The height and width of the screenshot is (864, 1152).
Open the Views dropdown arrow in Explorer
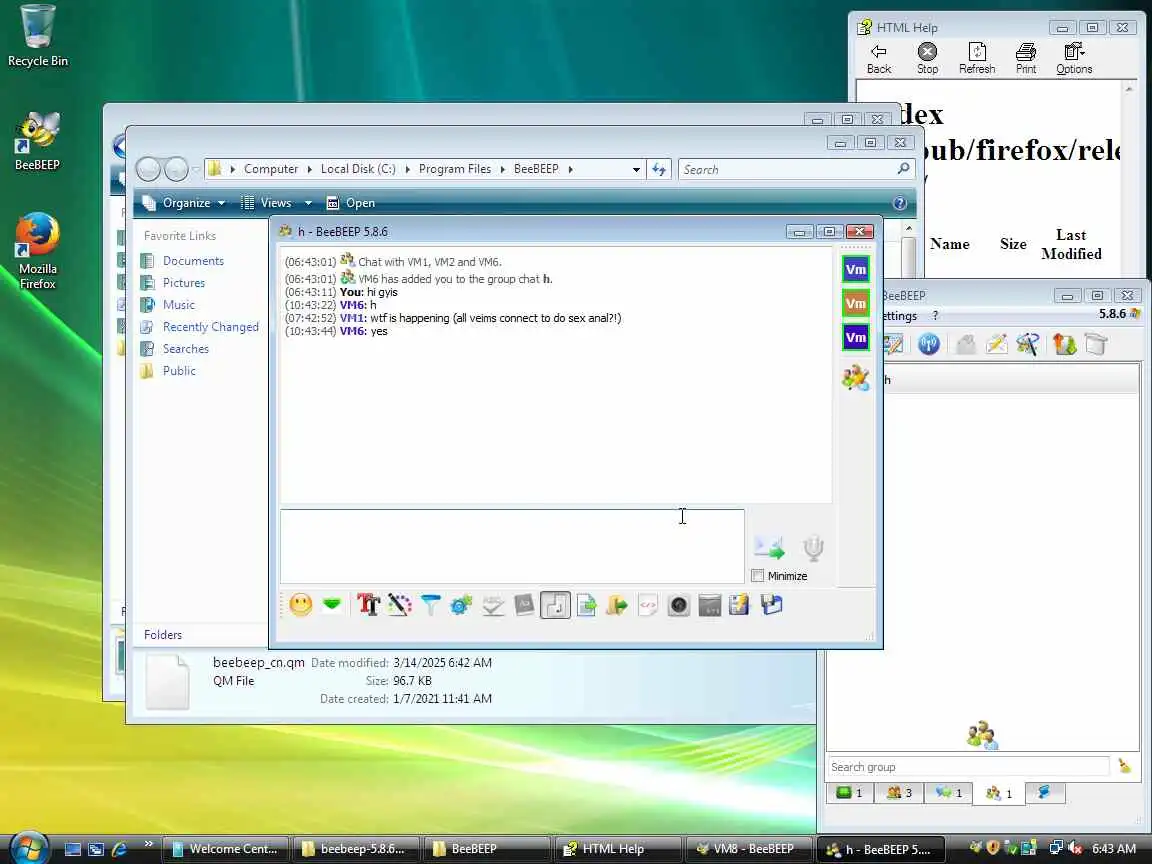pos(309,203)
